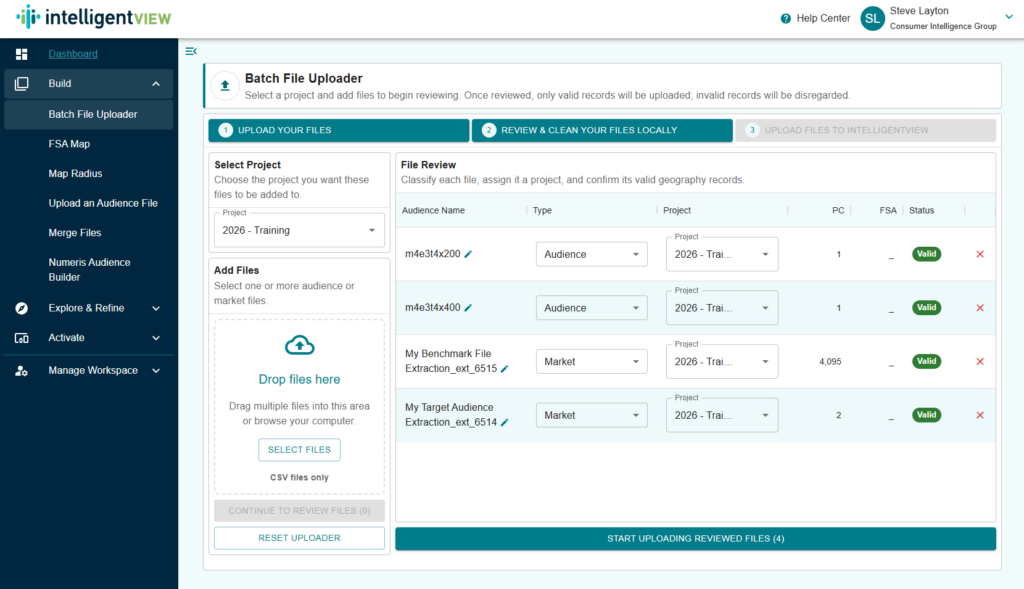The height and width of the screenshot is (589, 1024).
Task: Click the PC column header
Action: tap(838, 210)
